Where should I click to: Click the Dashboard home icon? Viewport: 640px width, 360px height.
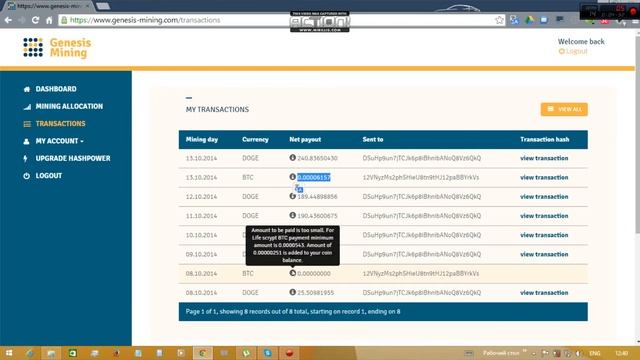click(x=27, y=89)
